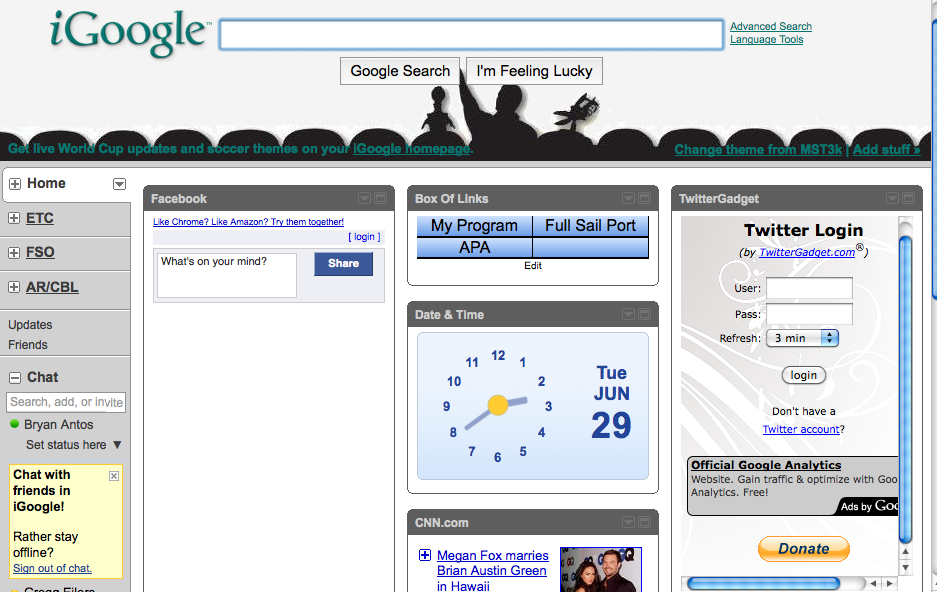The image size is (937, 592).
Task: Expand the FSO tab plus icon
Action: coord(14,253)
